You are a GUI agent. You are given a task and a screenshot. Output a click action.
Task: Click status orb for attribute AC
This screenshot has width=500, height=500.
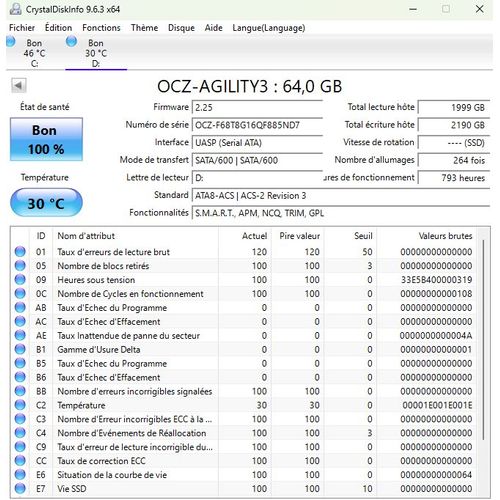[20, 321]
